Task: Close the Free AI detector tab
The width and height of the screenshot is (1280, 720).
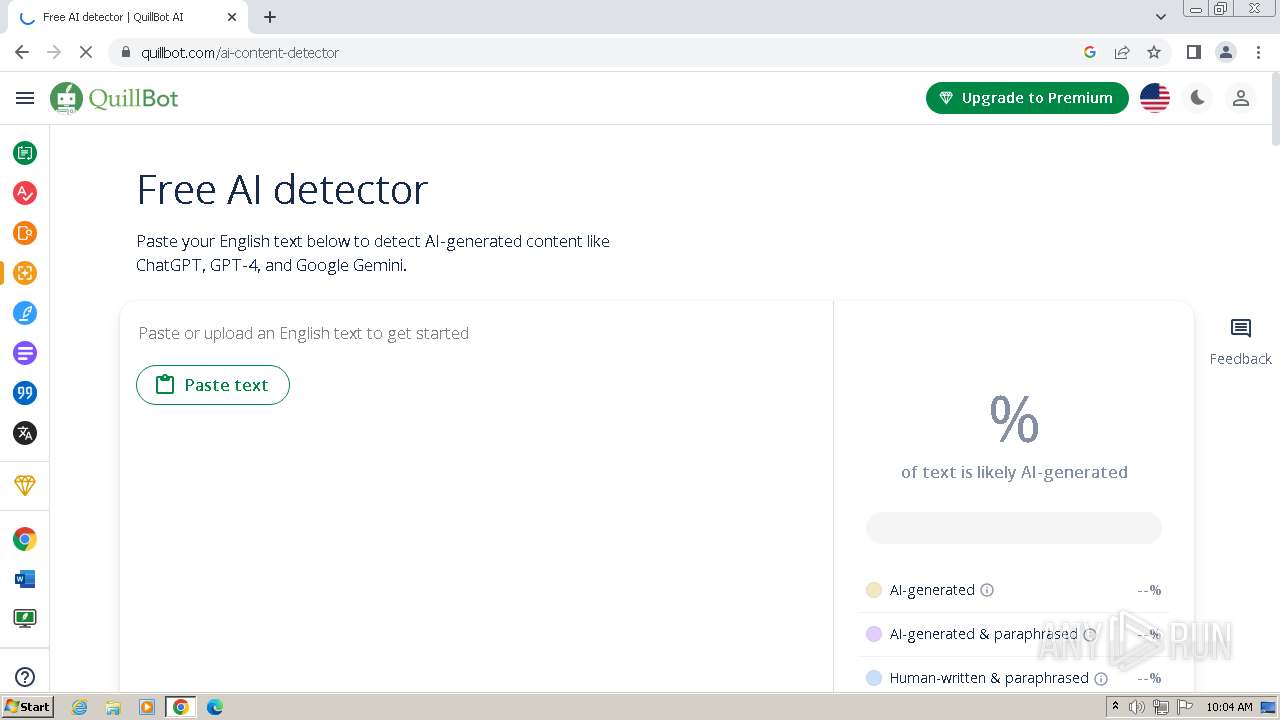Action: tap(231, 17)
